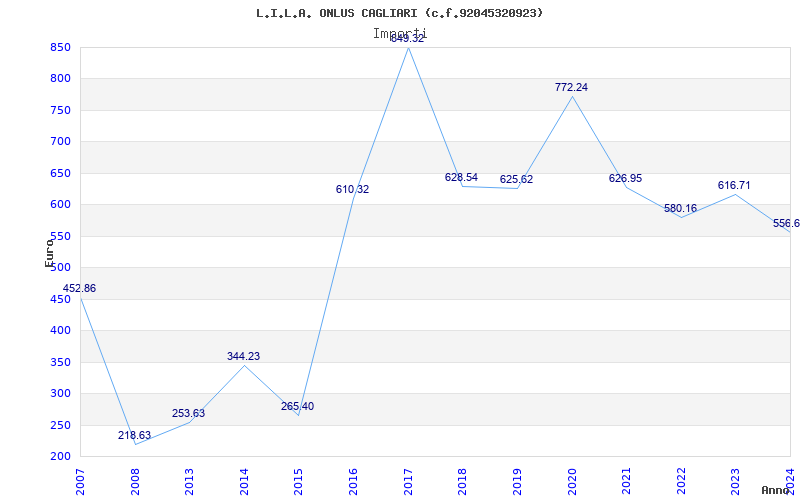
Task: Select the 616.71 value label
Action: [734, 185]
